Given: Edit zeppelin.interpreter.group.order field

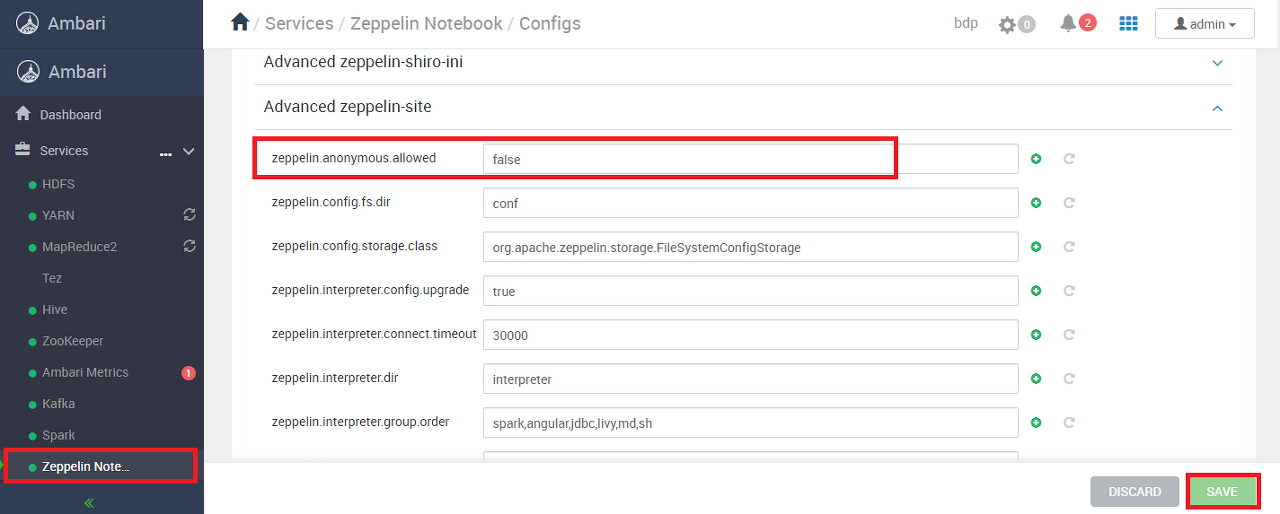Looking at the screenshot, I should pos(750,423).
